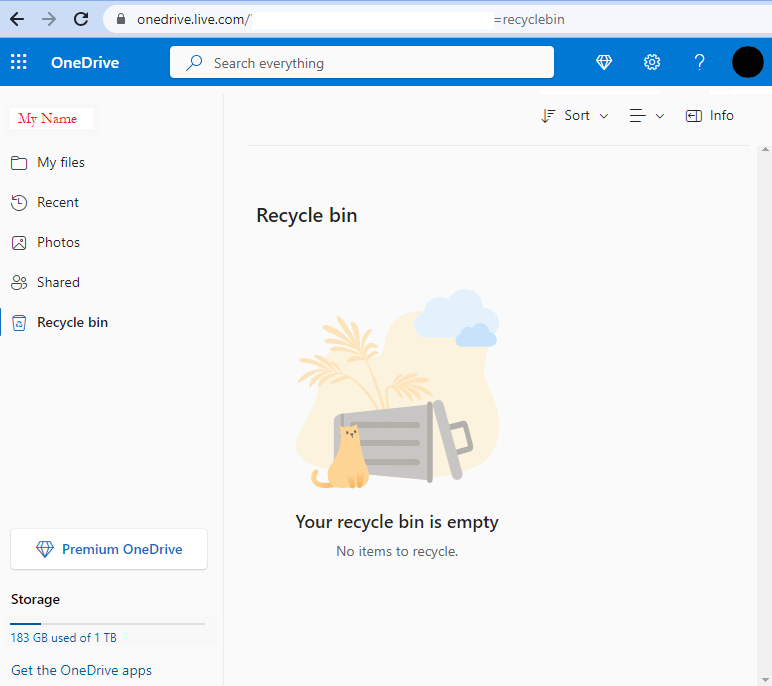The height and width of the screenshot is (686, 772).
Task: Click the 'My Name' account label
Action: (x=48, y=118)
